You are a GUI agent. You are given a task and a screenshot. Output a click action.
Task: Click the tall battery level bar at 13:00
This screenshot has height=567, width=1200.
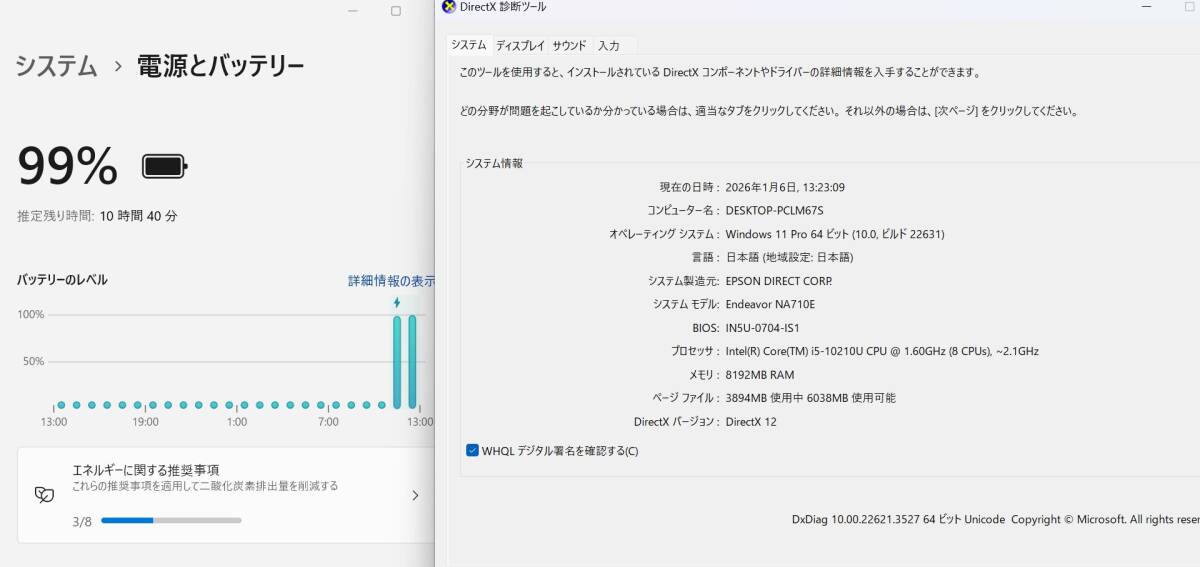(x=412, y=362)
